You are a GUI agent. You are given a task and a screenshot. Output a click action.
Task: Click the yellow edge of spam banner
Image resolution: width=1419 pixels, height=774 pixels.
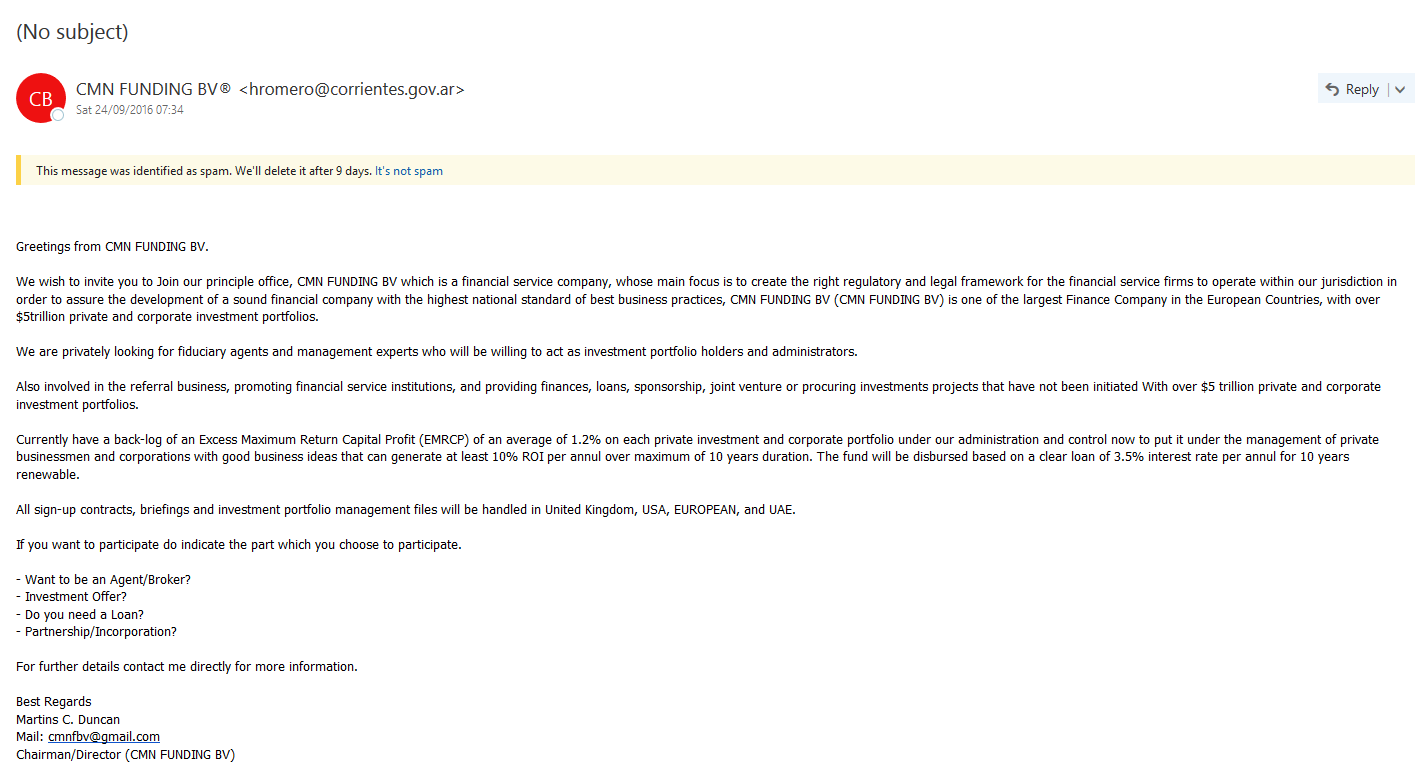tap(18, 170)
